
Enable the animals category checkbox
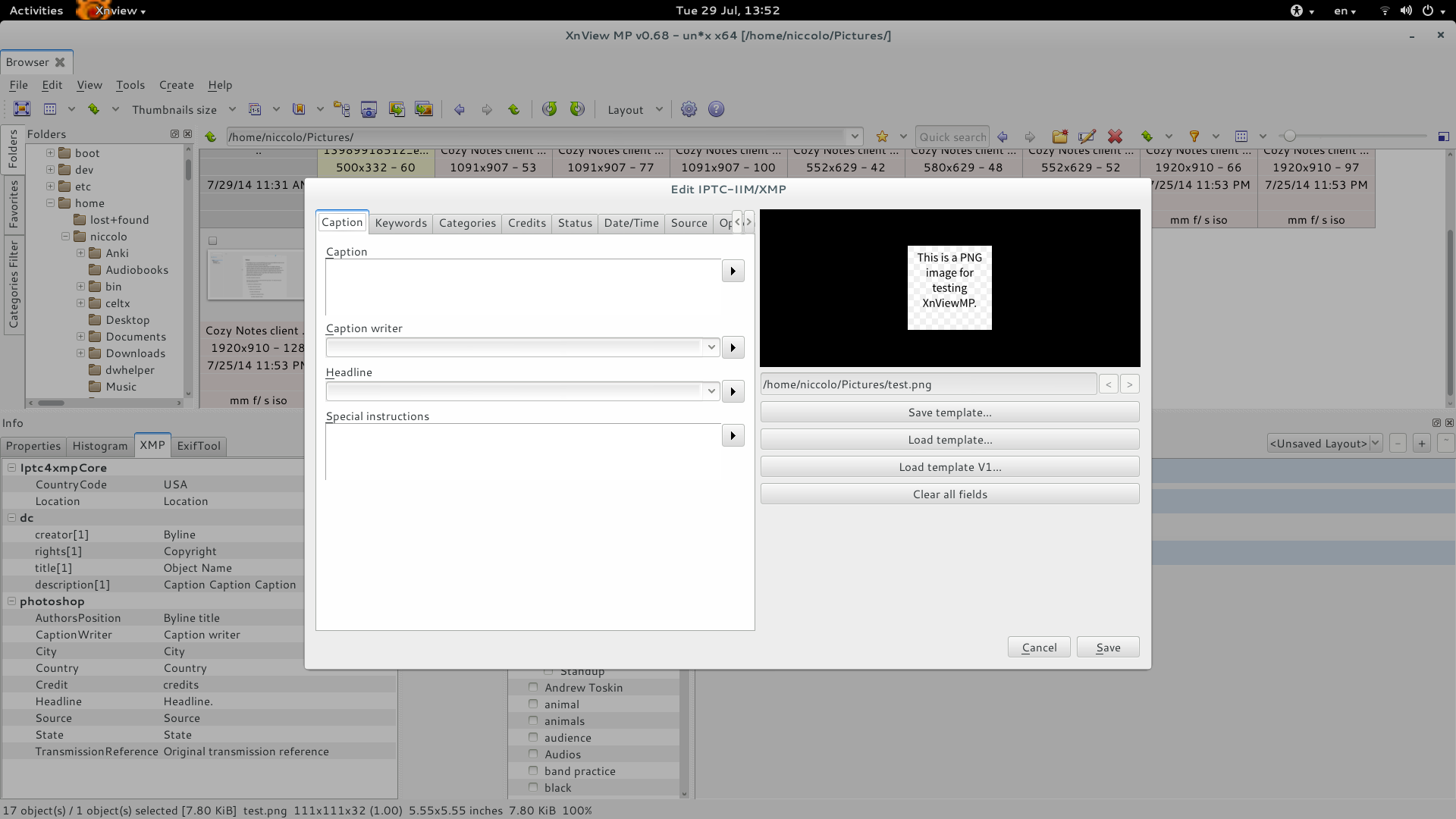tap(533, 720)
